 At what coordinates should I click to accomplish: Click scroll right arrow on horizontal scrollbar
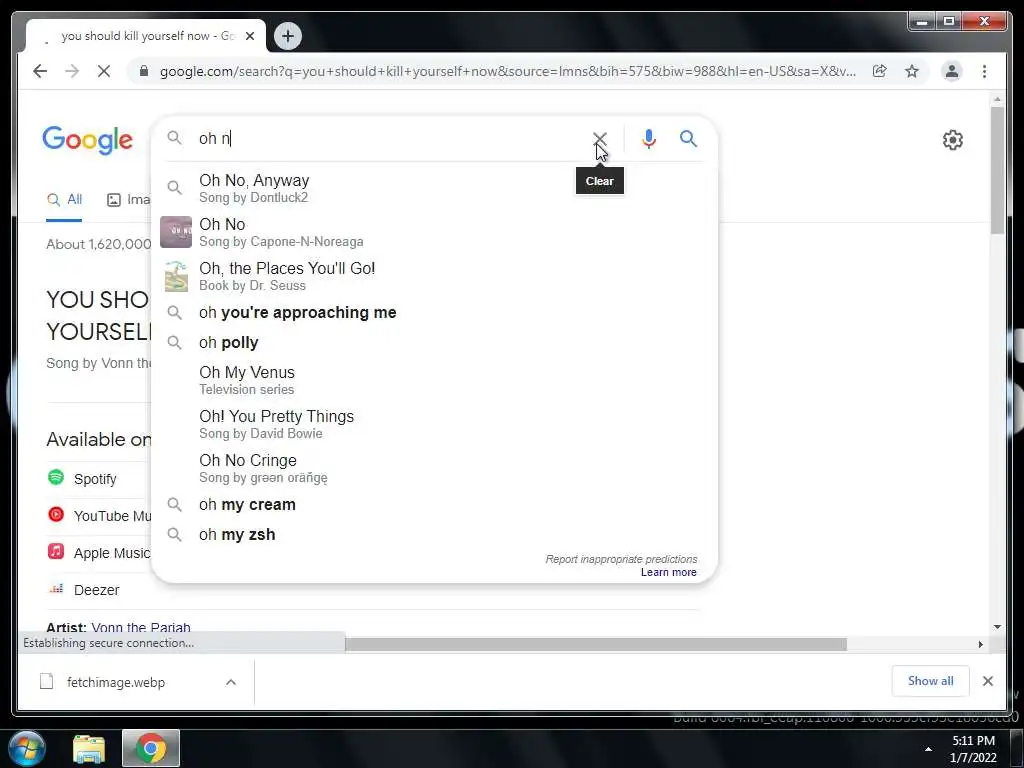click(980, 645)
